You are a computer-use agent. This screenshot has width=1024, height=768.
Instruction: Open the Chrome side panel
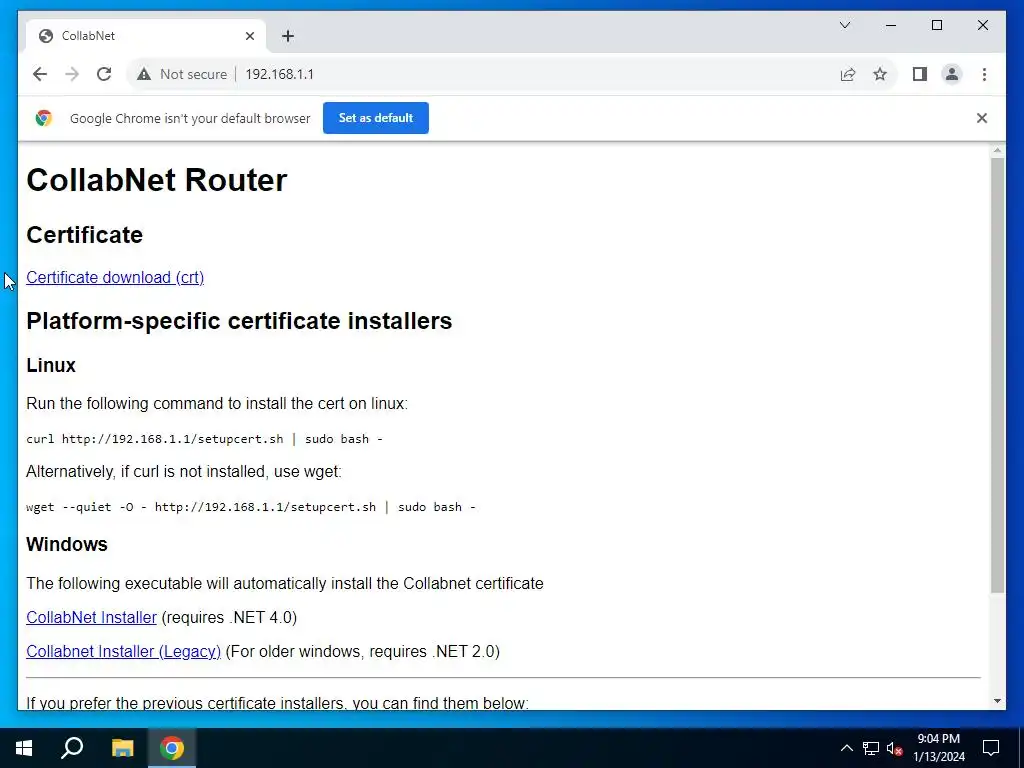920,74
